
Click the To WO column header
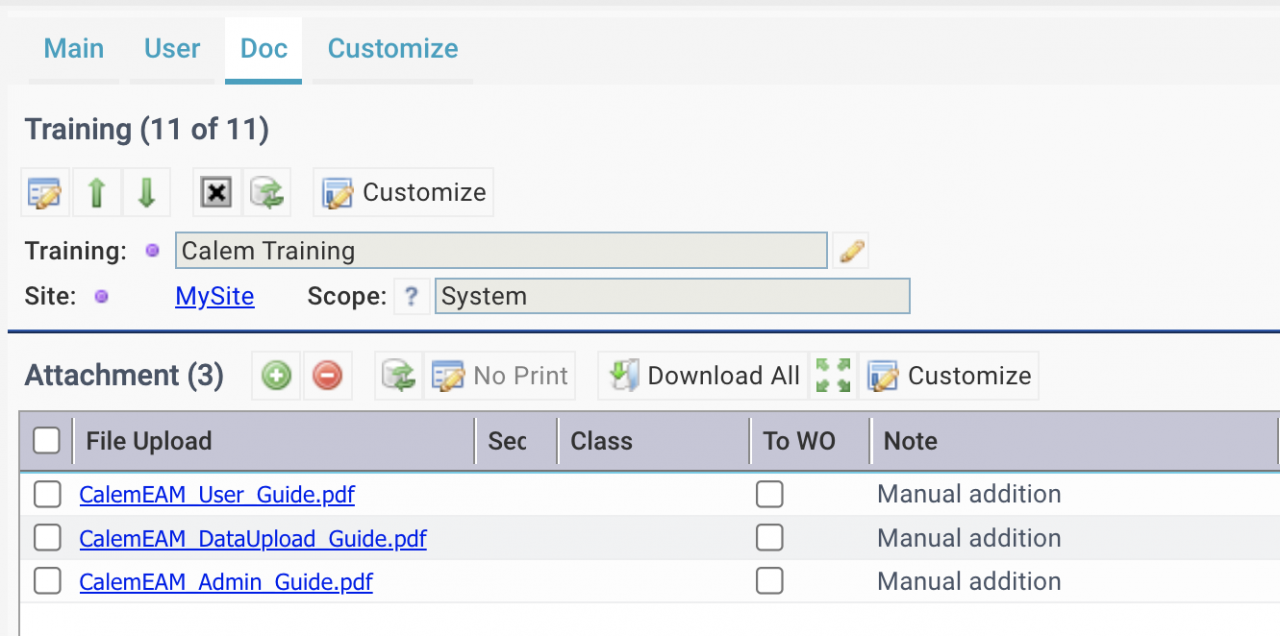point(810,441)
